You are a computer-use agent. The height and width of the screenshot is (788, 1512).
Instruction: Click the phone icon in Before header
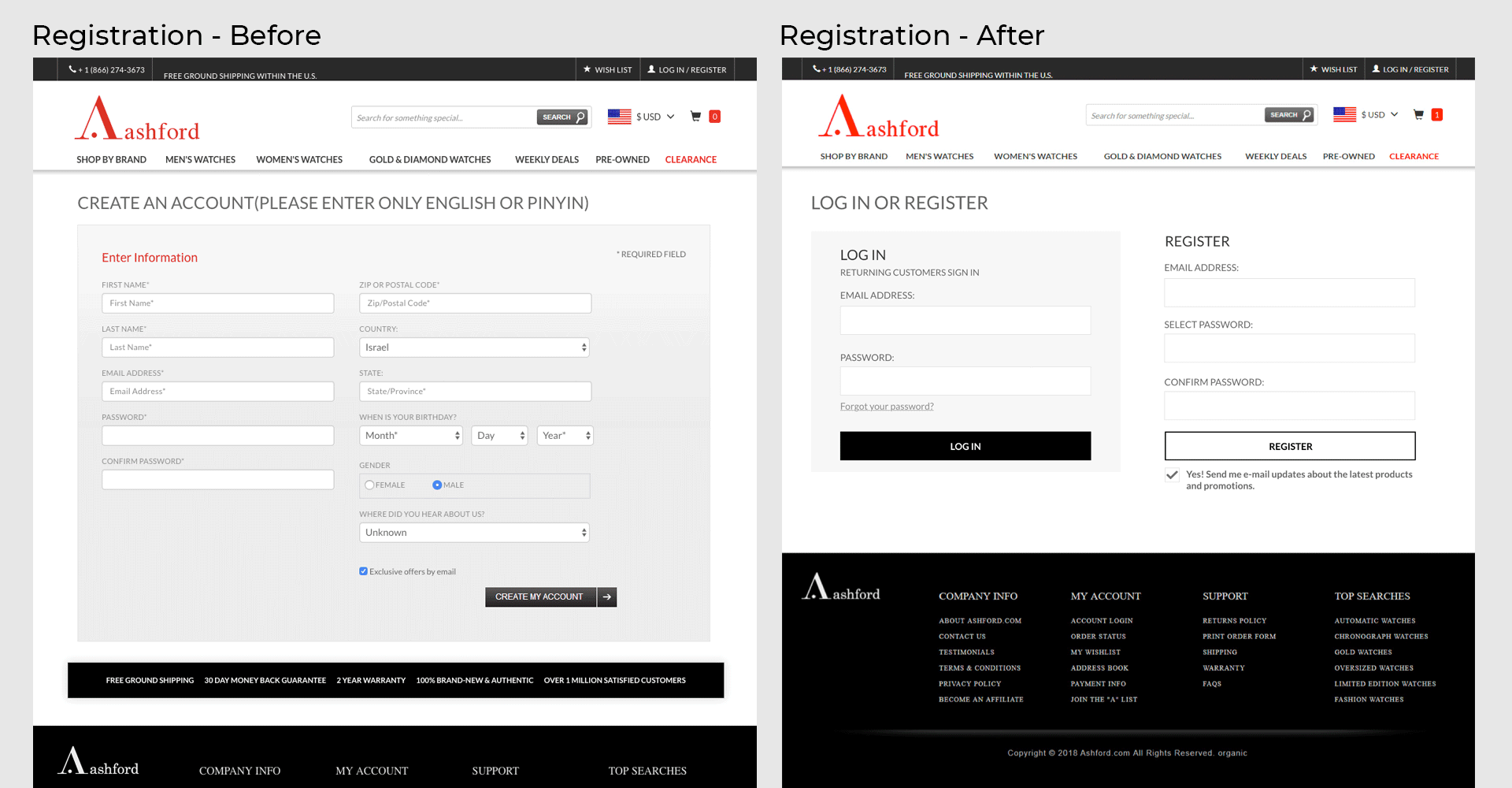click(x=72, y=69)
